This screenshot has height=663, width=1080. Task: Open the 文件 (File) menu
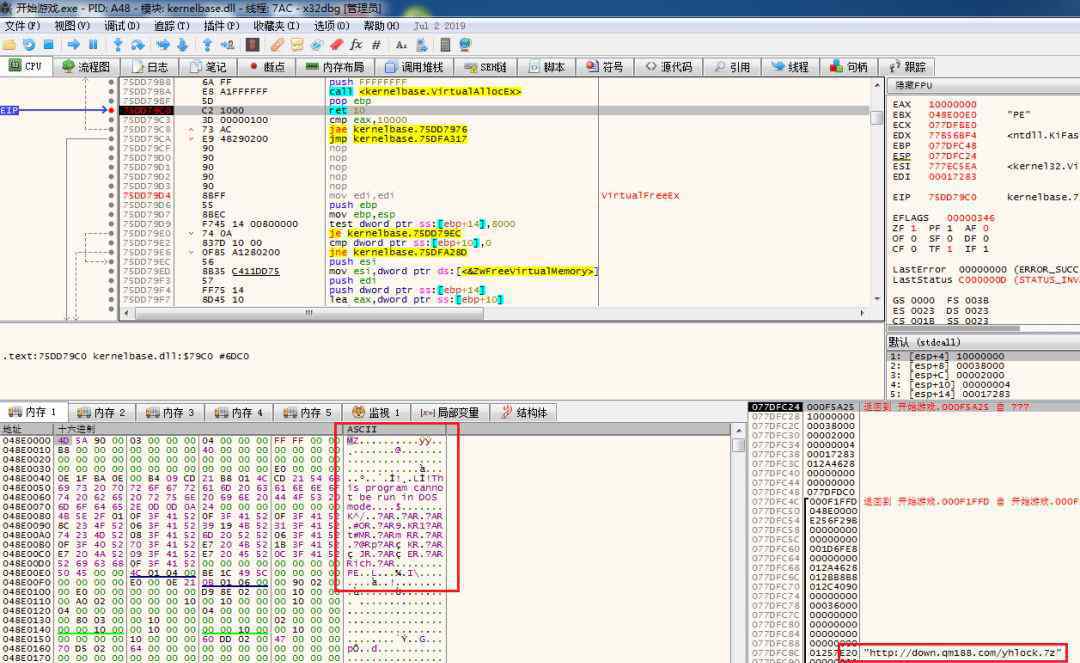click(22, 25)
